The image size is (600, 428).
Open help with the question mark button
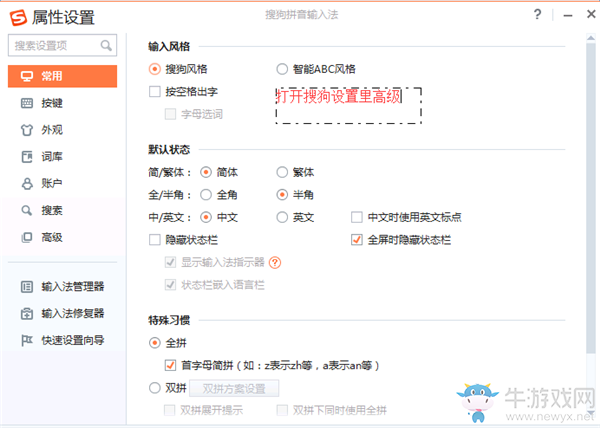point(538,15)
